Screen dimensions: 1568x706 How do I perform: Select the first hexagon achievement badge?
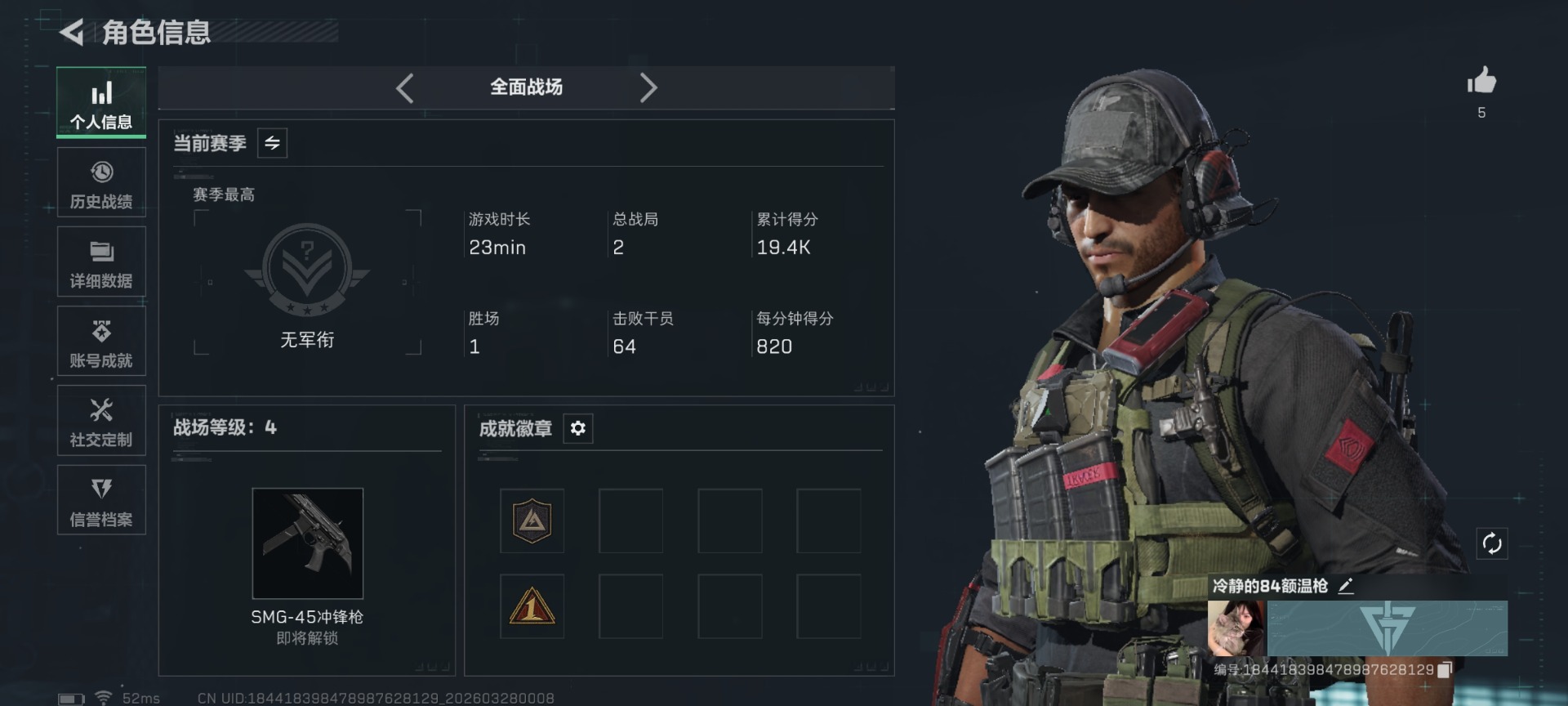tap(532, 521)
